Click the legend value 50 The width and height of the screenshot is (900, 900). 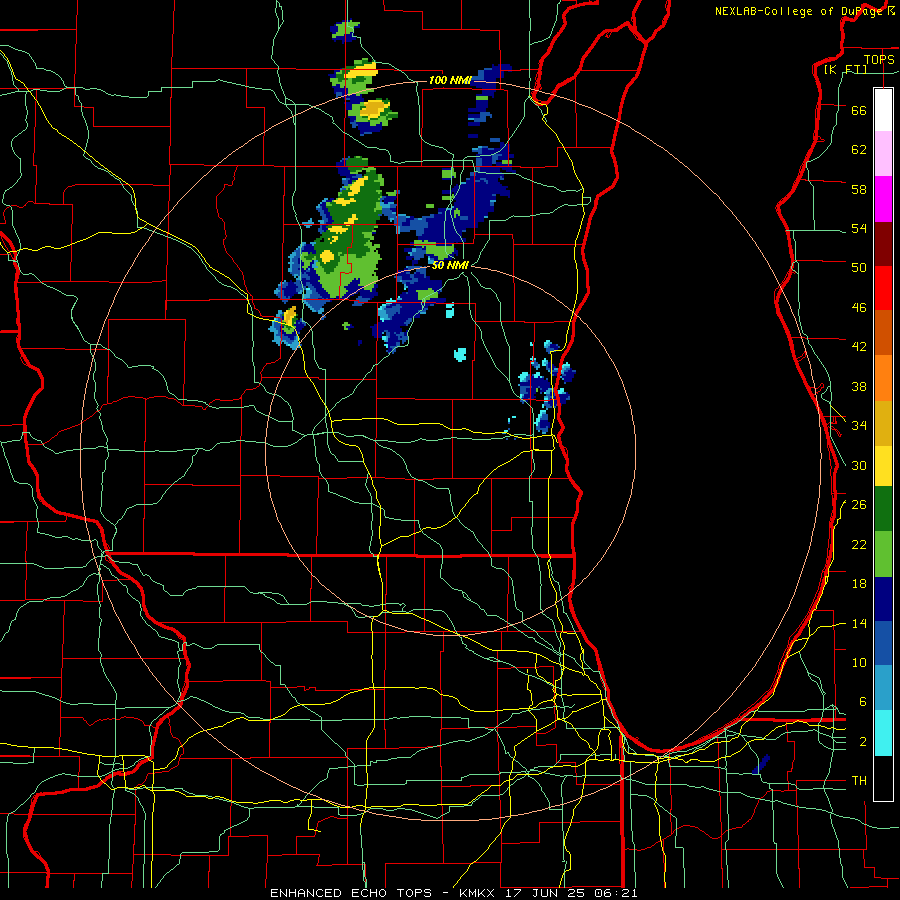(859, 268)
